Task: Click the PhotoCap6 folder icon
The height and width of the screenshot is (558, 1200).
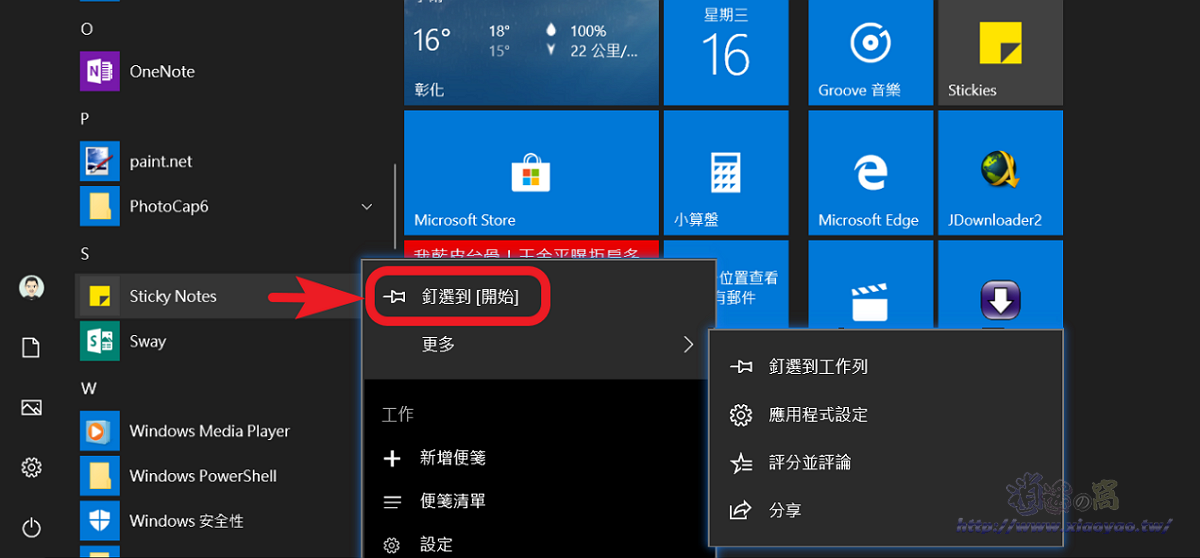Action: tap(99, 206)
